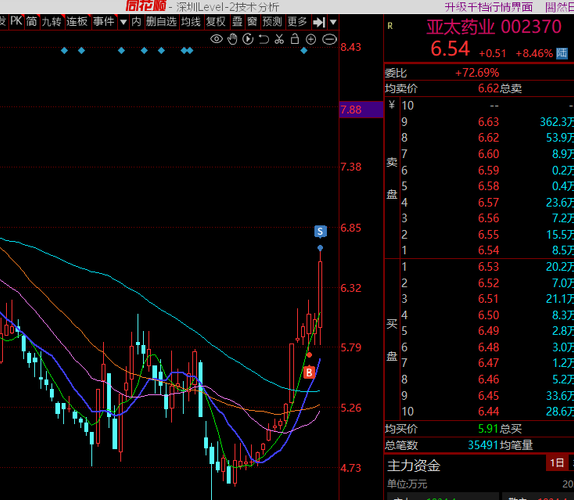
Task: Click the undo arrow icon
Action: tap(264, 39)
